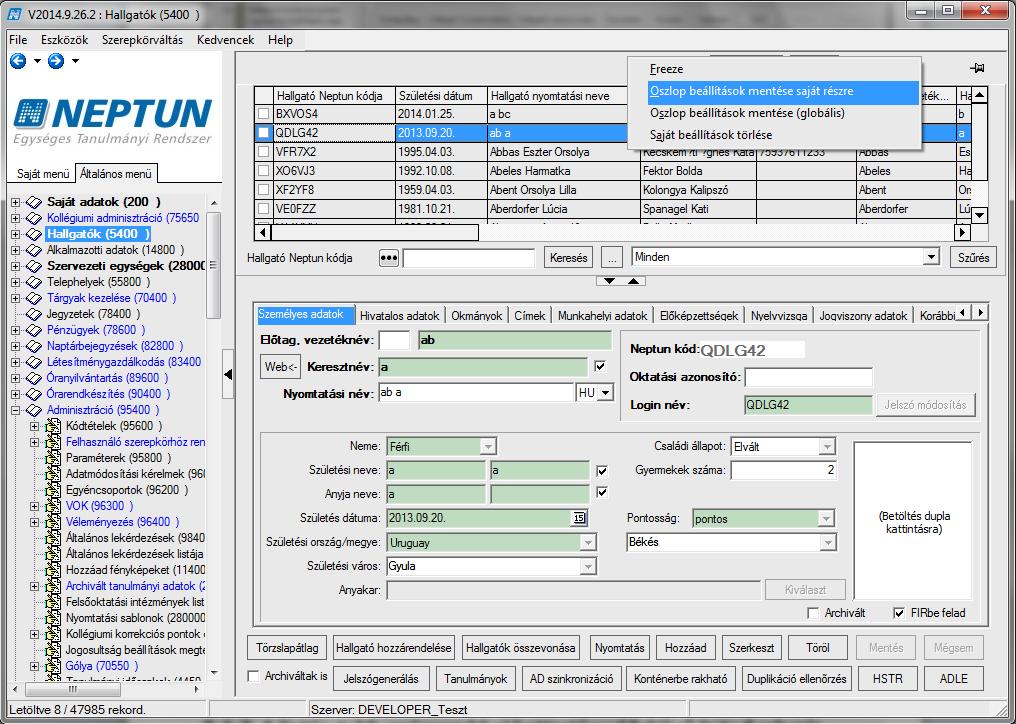Toggle the checkbox next to Keresztnév
This screenshot has width=1016, height=724.
600,366
